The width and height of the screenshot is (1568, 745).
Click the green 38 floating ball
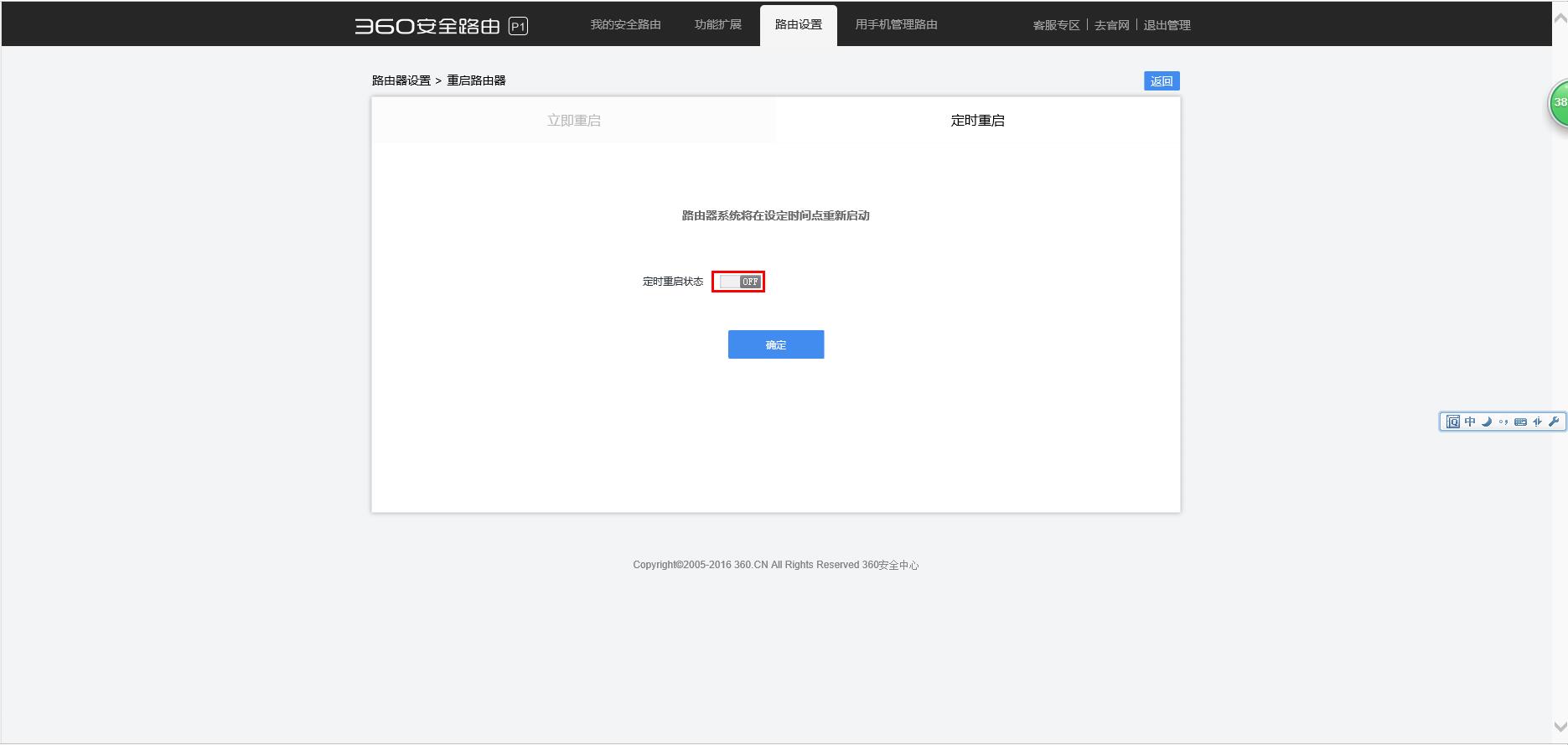coord(1559,104)
